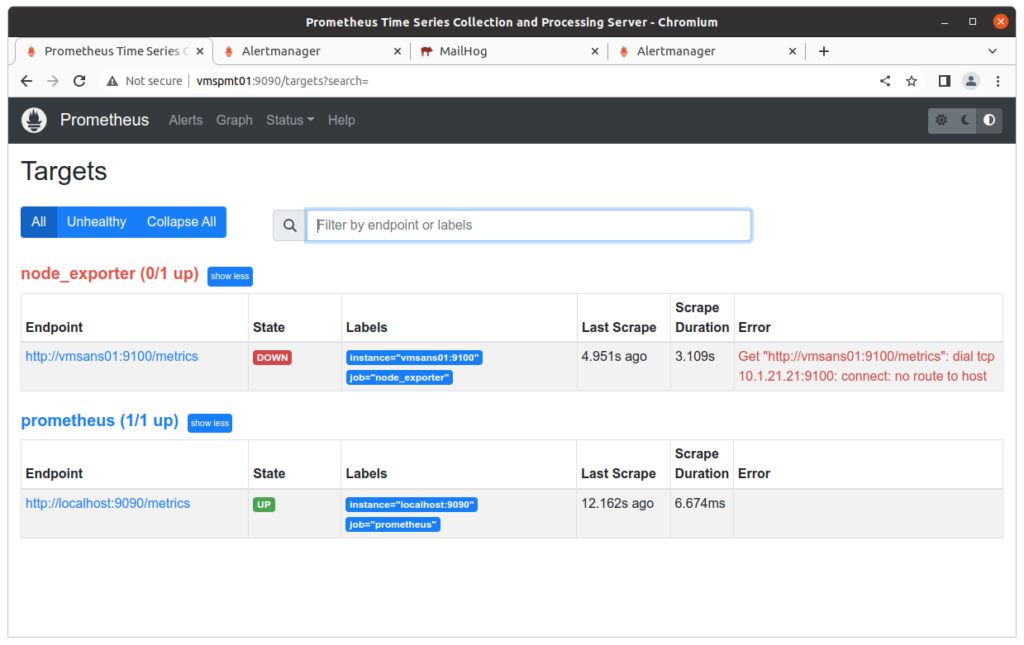Open the browser side panel icon
1024x645 pixels.
point(944,81)
